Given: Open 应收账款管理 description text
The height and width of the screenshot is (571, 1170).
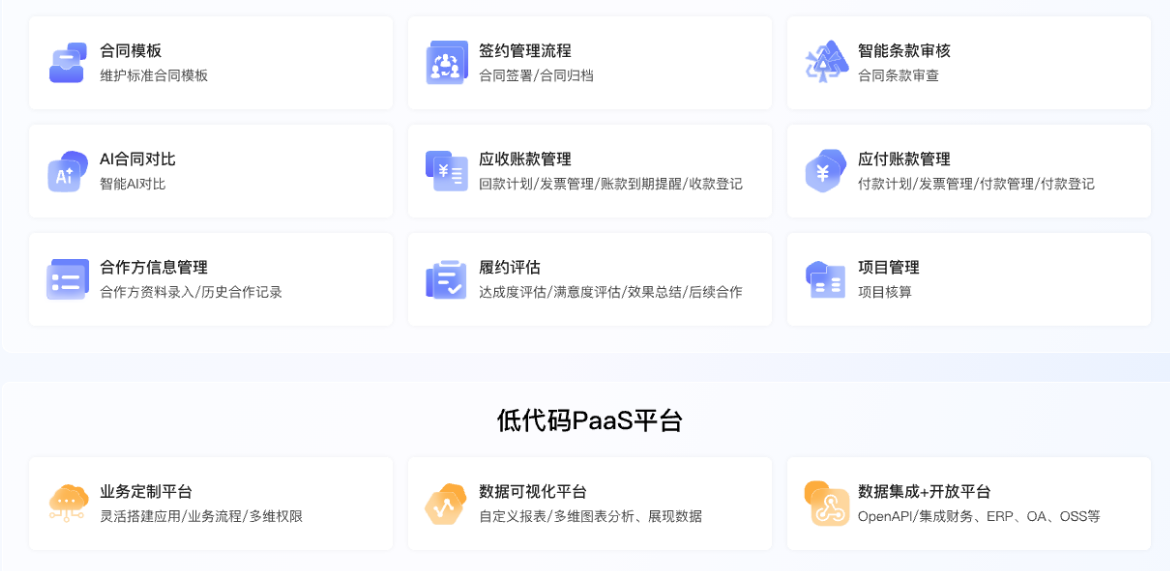Looking at the screenshot, I should coord(610,184).
